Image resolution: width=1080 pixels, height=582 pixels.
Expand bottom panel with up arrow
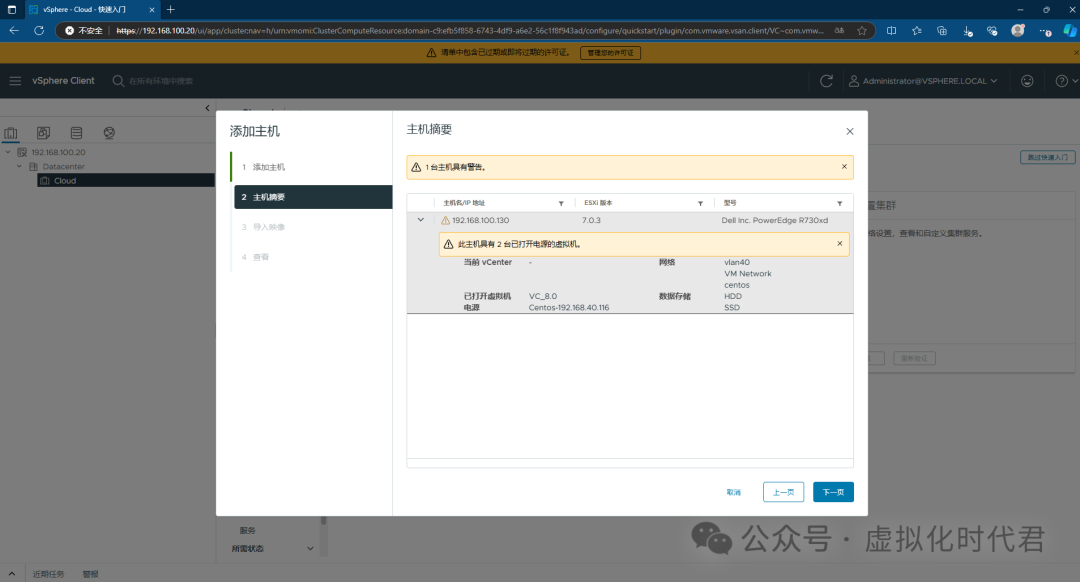pos(12,574)
